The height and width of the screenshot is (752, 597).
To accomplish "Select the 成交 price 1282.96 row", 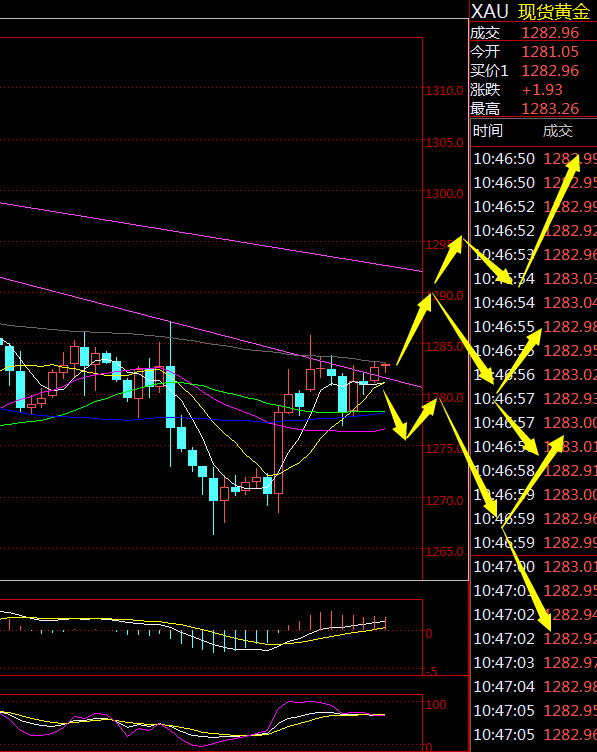I will pos(533,33).
